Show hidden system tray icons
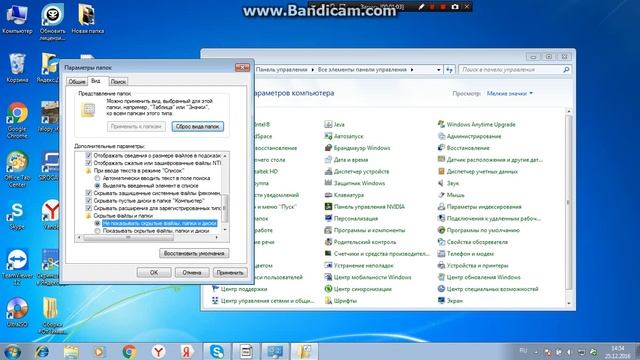Image resolution: width=640 pixels, height=360 pixels. click(x=536, y=352)
